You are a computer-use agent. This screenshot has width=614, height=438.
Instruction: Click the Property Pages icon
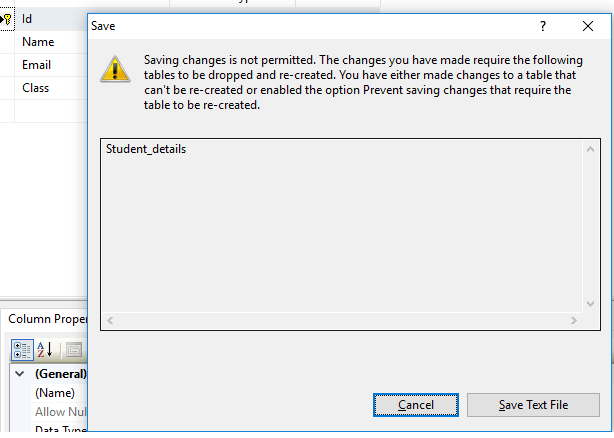[x=74, y=350]
